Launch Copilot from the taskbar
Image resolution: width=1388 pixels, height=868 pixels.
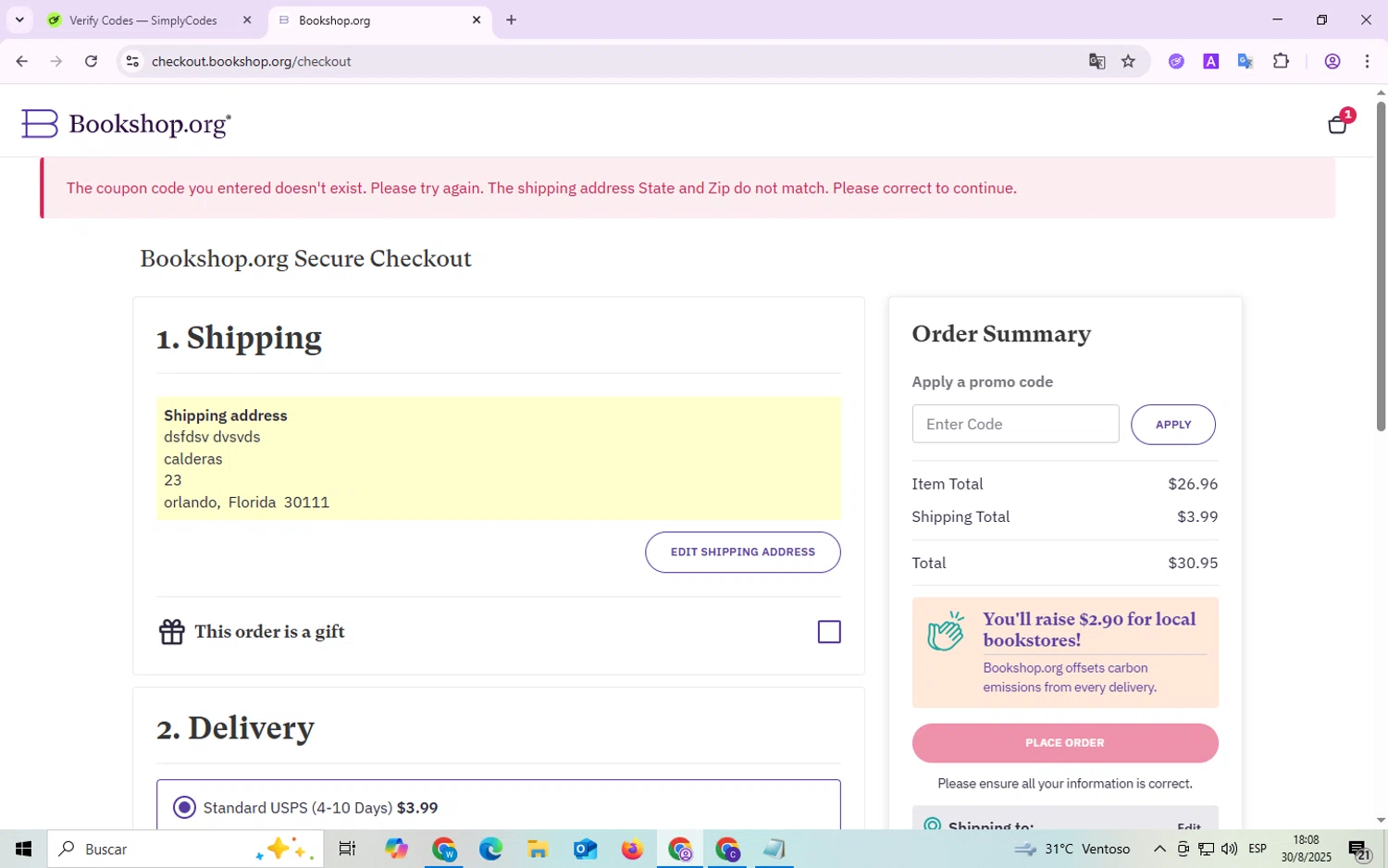tap(396, 849)
